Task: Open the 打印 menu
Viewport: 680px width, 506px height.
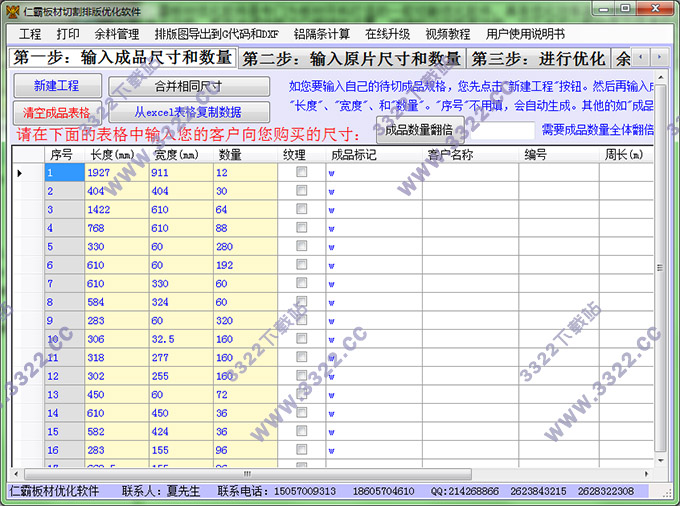Action: [x=68, y=34]
